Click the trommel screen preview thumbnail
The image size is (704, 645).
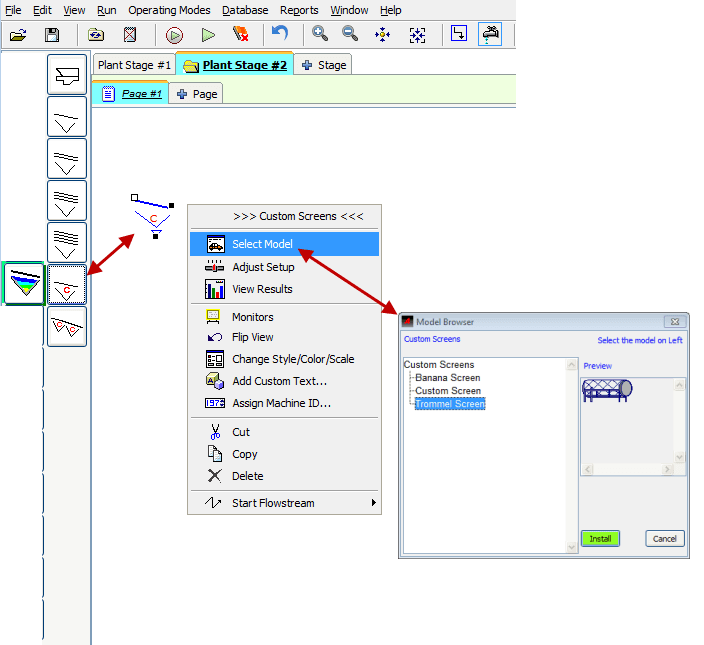[x=607, y=390]
